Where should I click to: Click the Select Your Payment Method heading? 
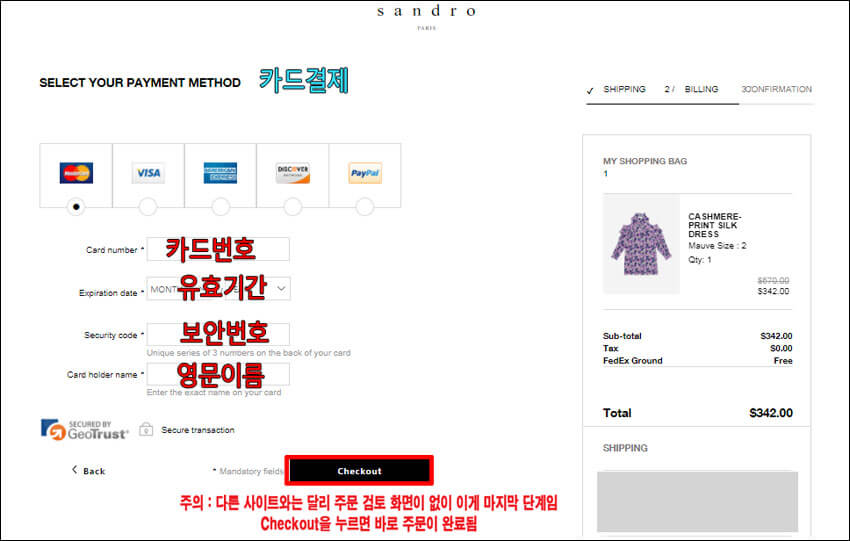click(140, 82)
